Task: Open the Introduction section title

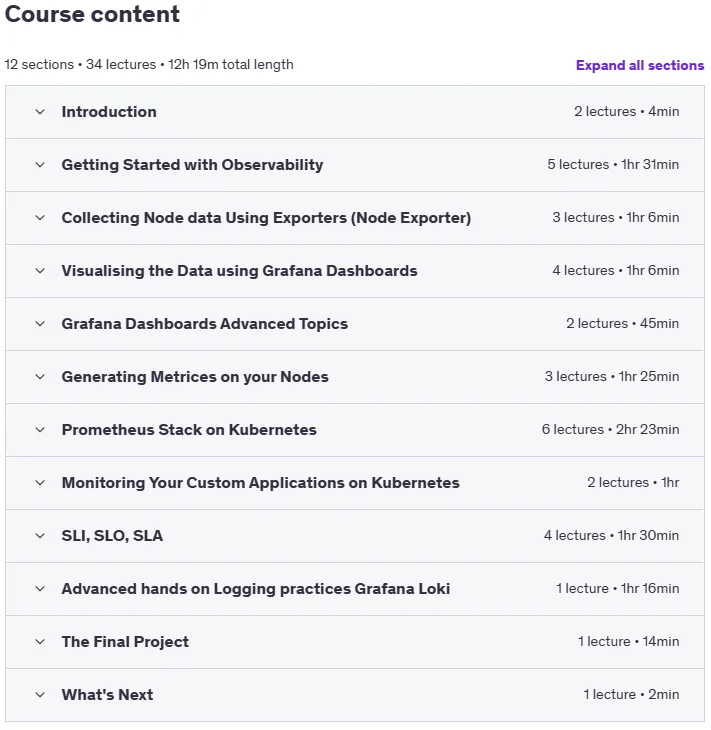Action: (x=109, y=112)
